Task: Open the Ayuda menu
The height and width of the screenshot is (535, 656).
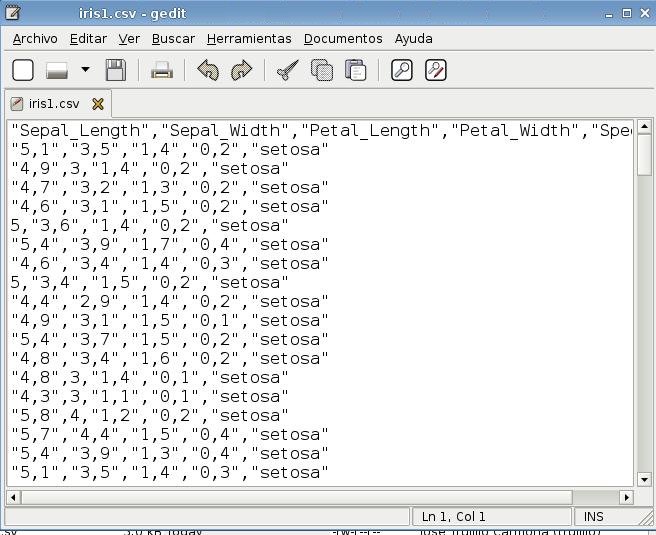Action: (413, 38)
